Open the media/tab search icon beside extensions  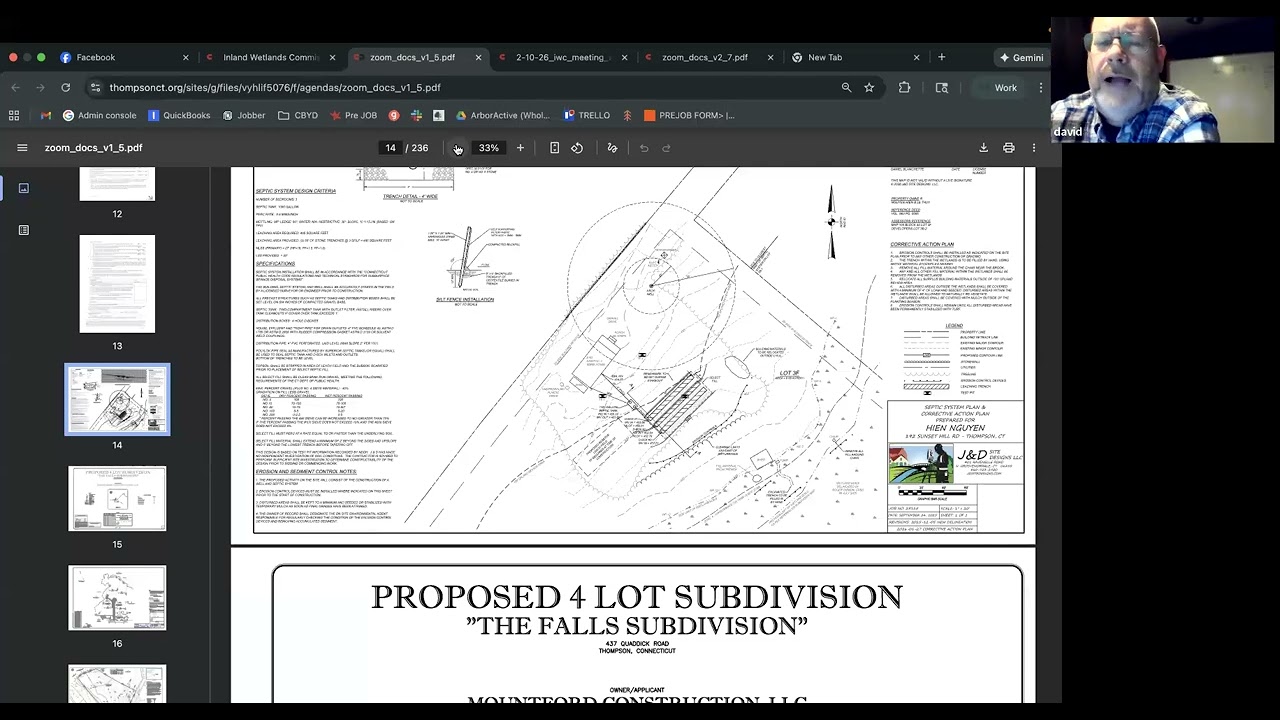[941, 88]
